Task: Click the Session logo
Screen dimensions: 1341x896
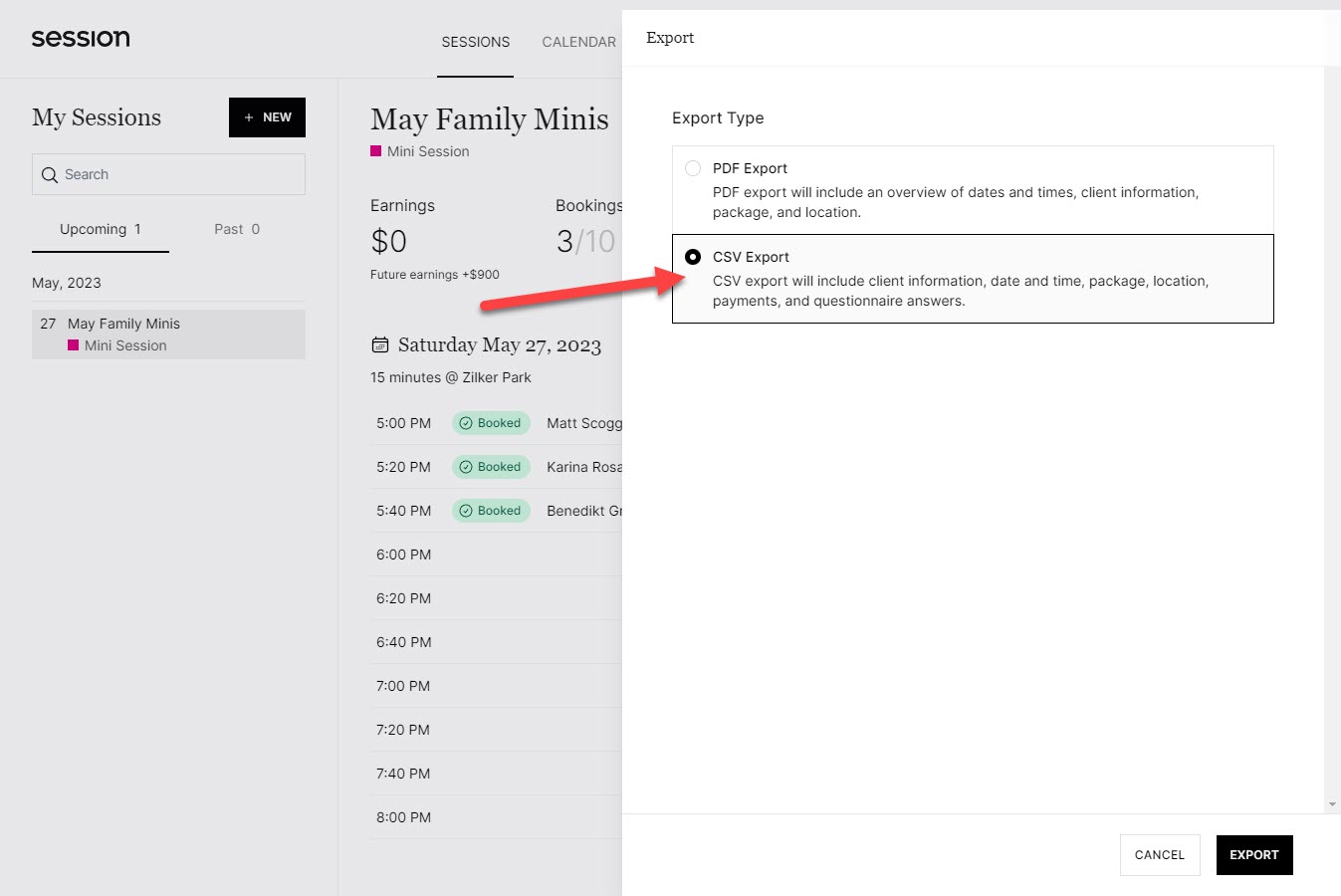Action: point(81,39)
